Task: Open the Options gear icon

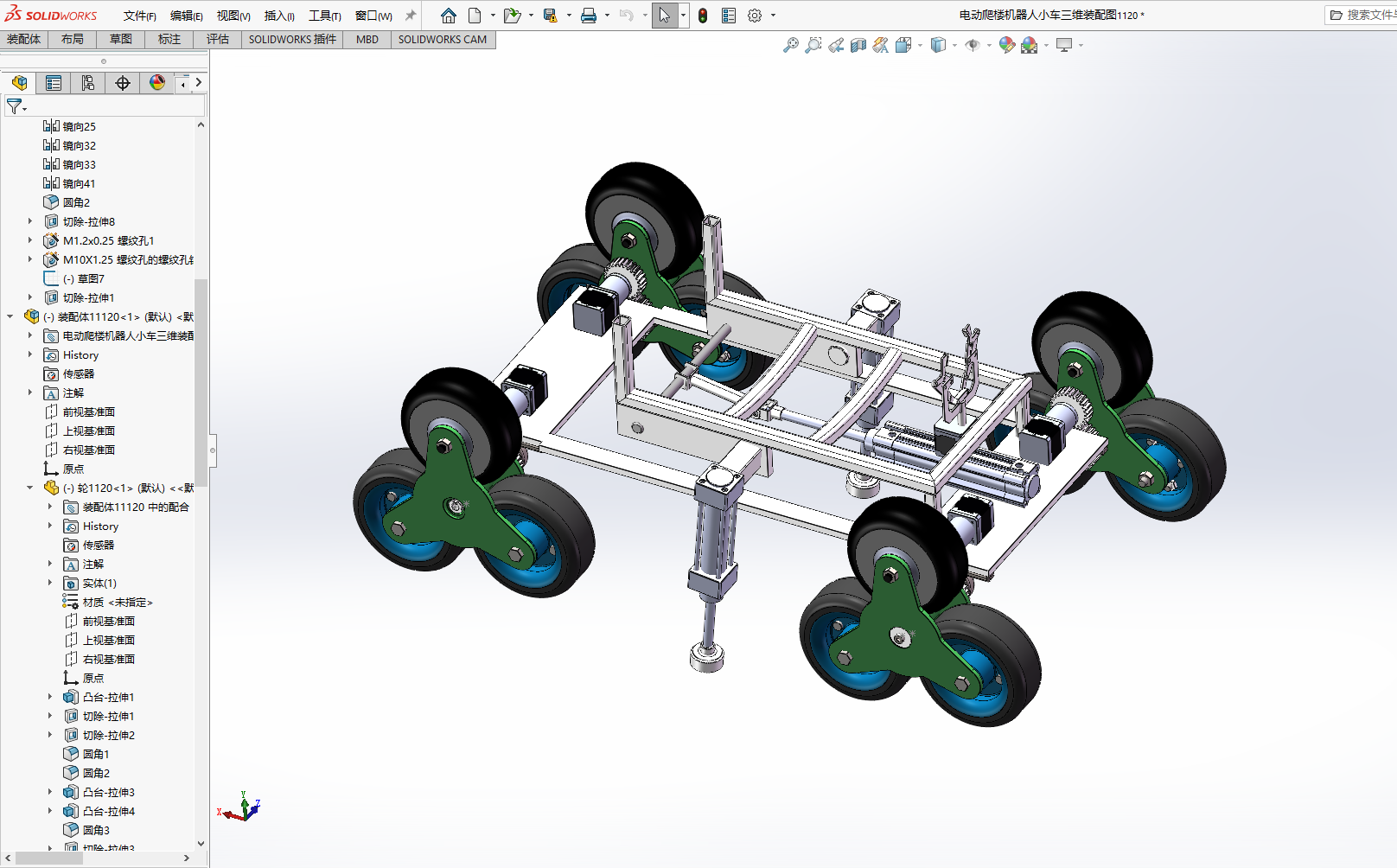Action: pyautogui.click(x=755, y=16)
